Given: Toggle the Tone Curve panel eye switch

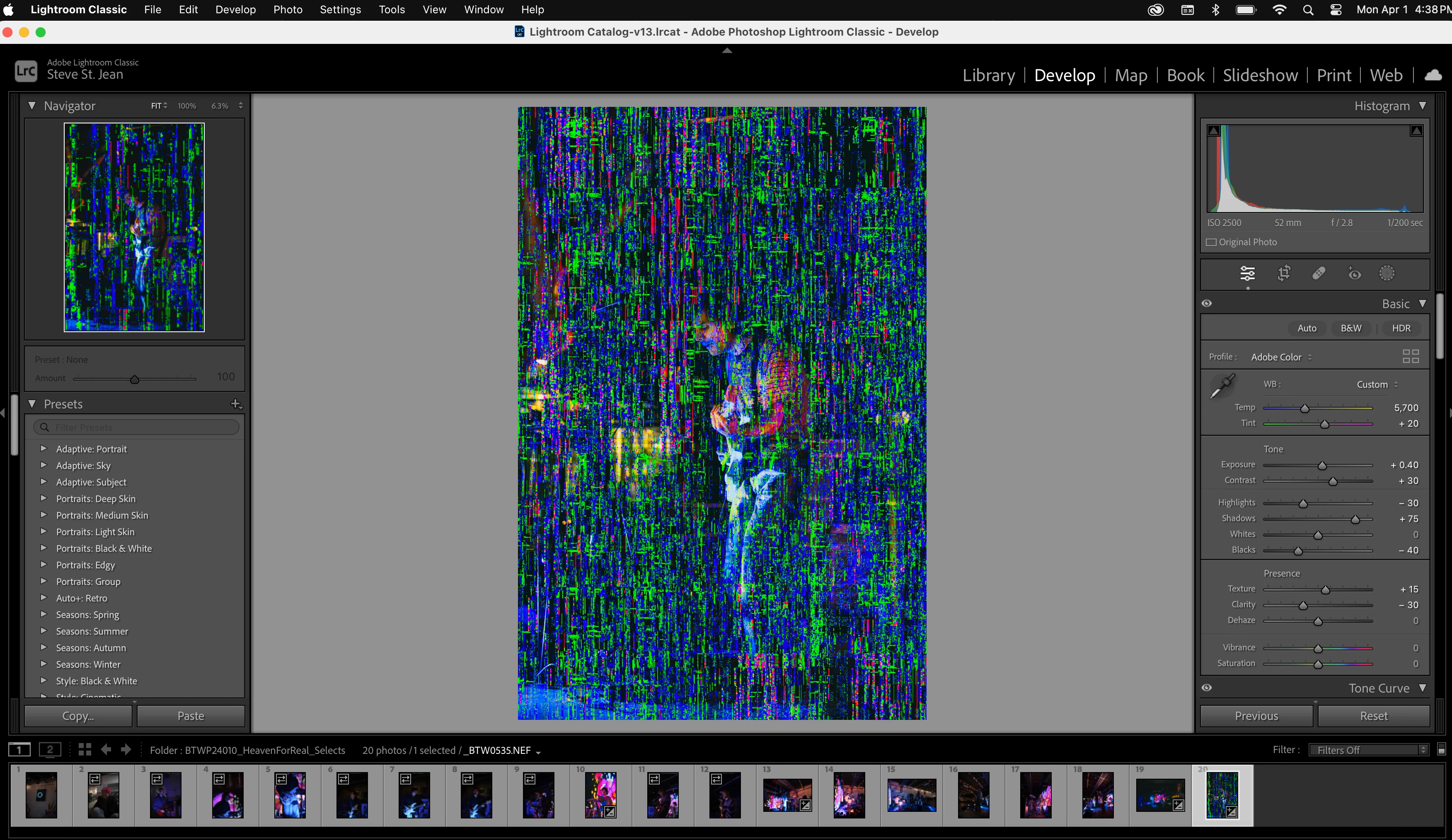Looking at the screenshot, I should (x=1207, y=688).
